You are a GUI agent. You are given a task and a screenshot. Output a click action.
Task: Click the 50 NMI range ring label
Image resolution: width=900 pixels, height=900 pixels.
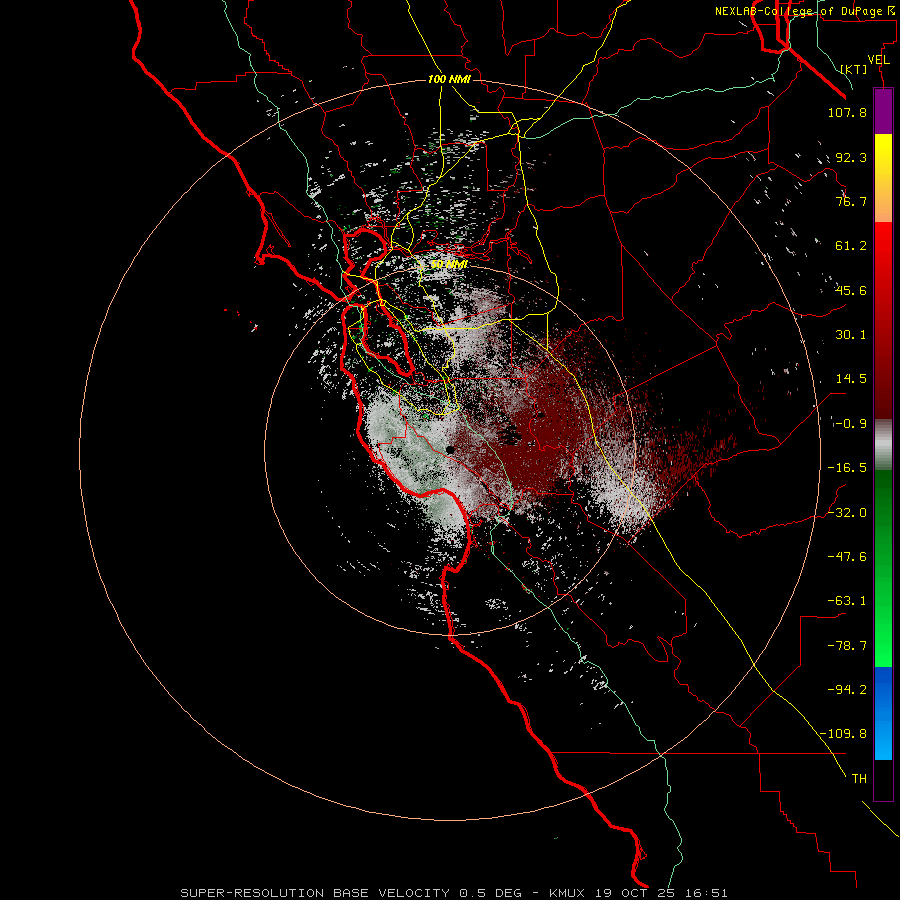coord(449,265)
